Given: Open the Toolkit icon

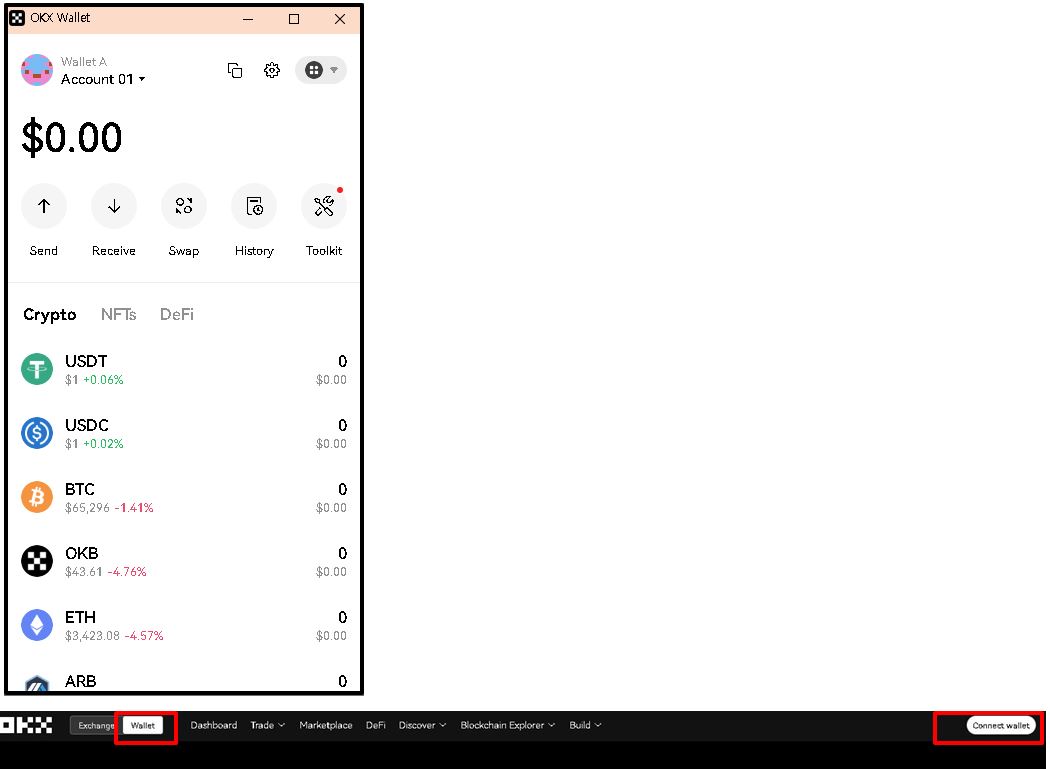Looking at the screenshot, I should click(x=324, y=206).
